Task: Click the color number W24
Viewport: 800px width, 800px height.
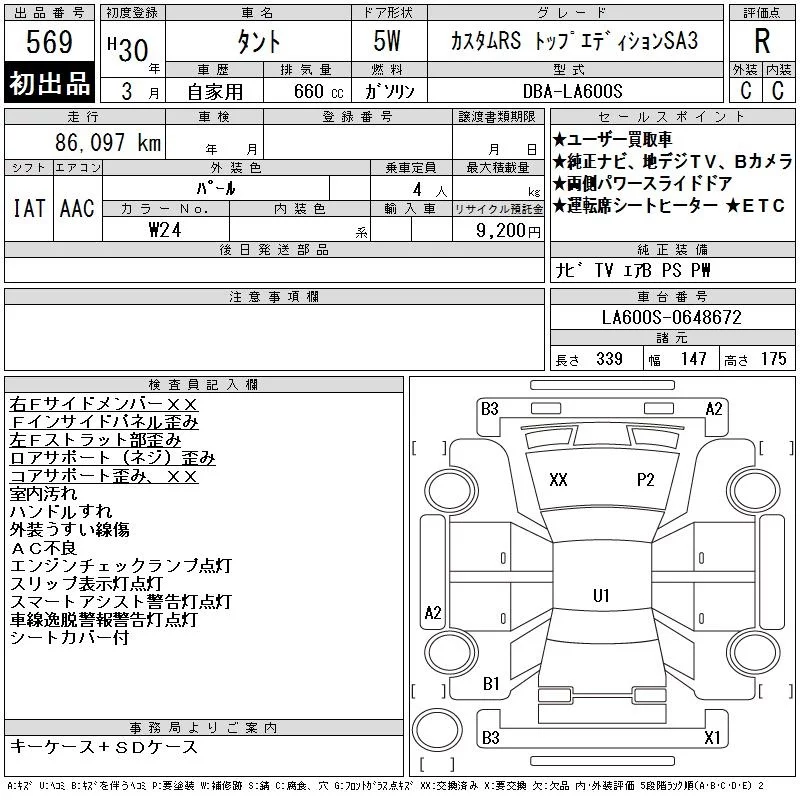Action: pyautogui.click(x=165, y=230)
